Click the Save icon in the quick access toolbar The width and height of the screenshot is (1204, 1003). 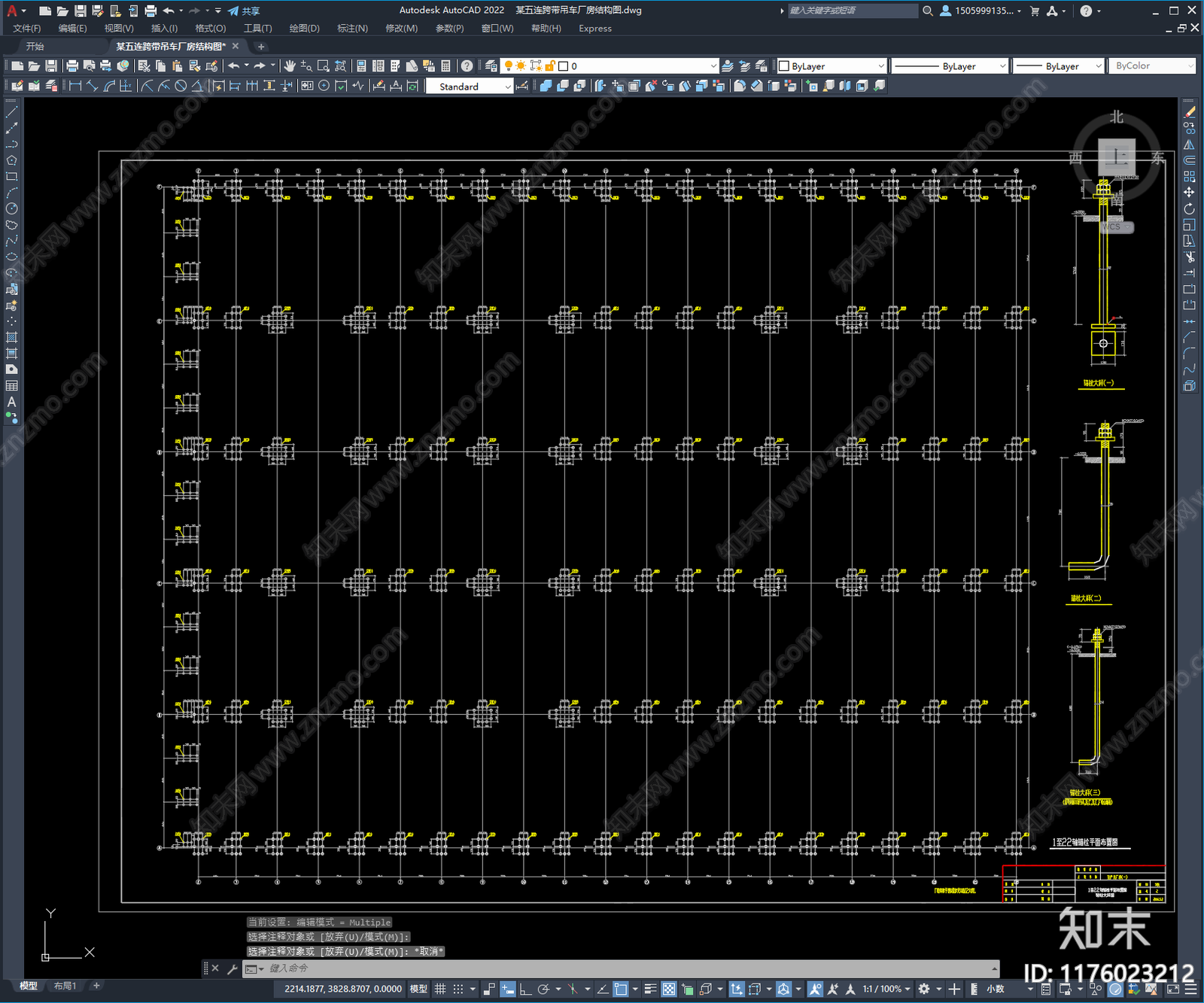80,11
